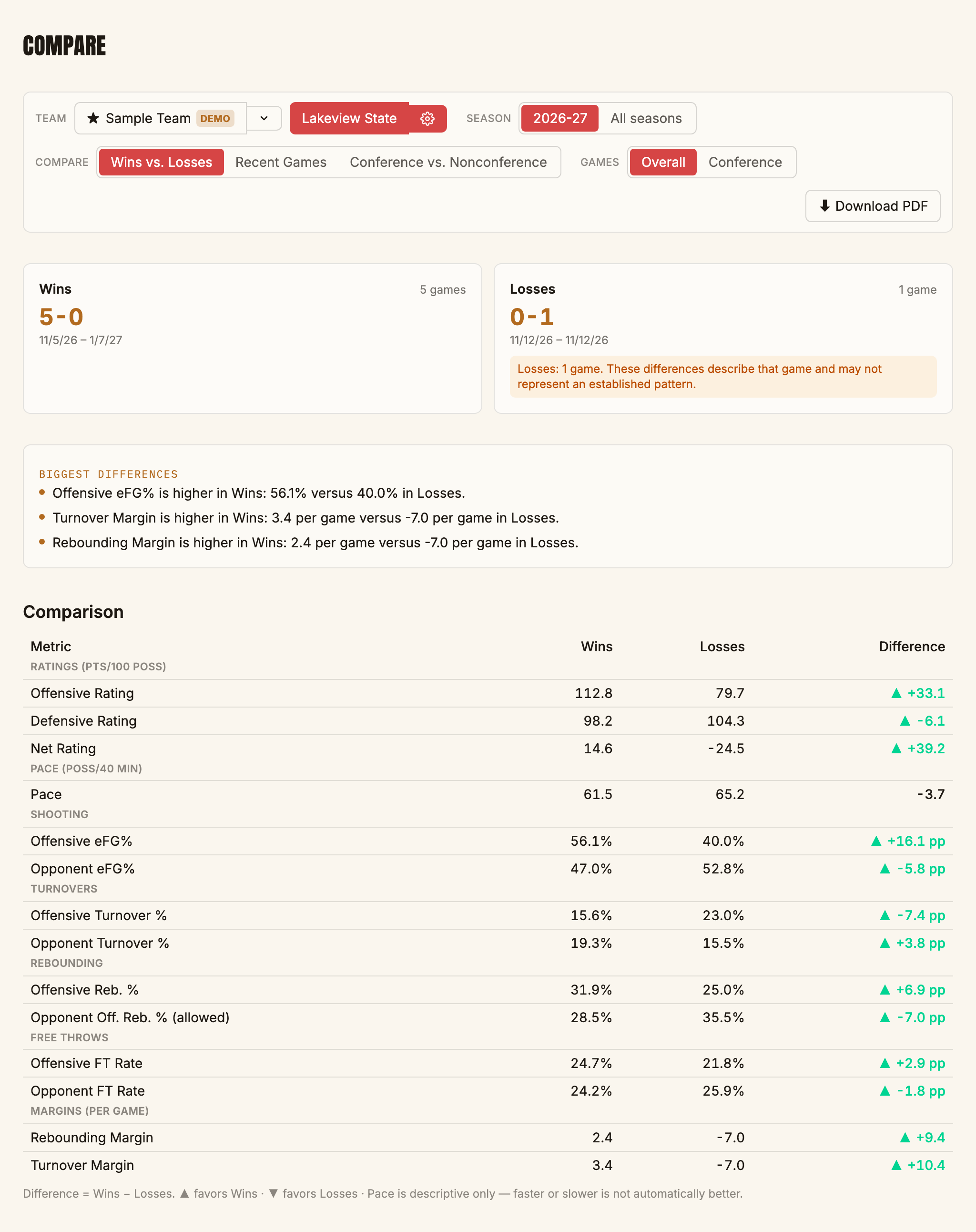Click the Offensive Rating +33.1 difference
976x1232 pixels.
[918, 693]
